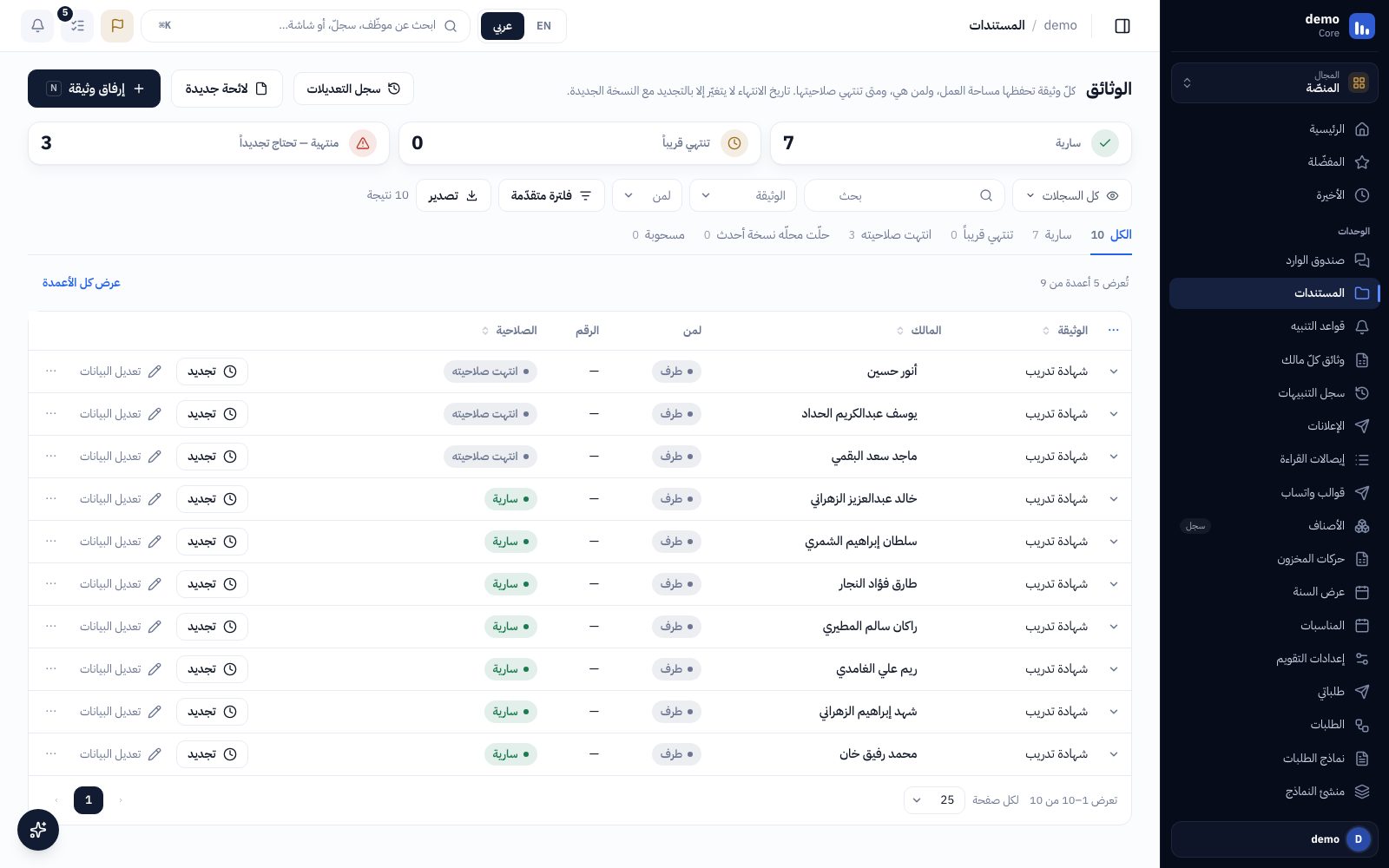The image size is (1389, 868).
Task: Expand row for يوسف عبدالكريم الحداد
Action: point(1114,414)
